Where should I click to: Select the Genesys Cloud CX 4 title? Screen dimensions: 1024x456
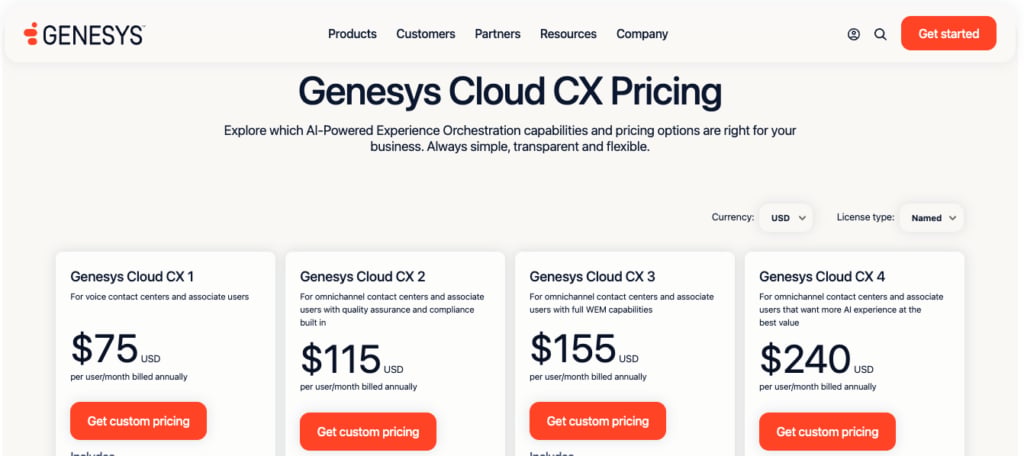822,276
